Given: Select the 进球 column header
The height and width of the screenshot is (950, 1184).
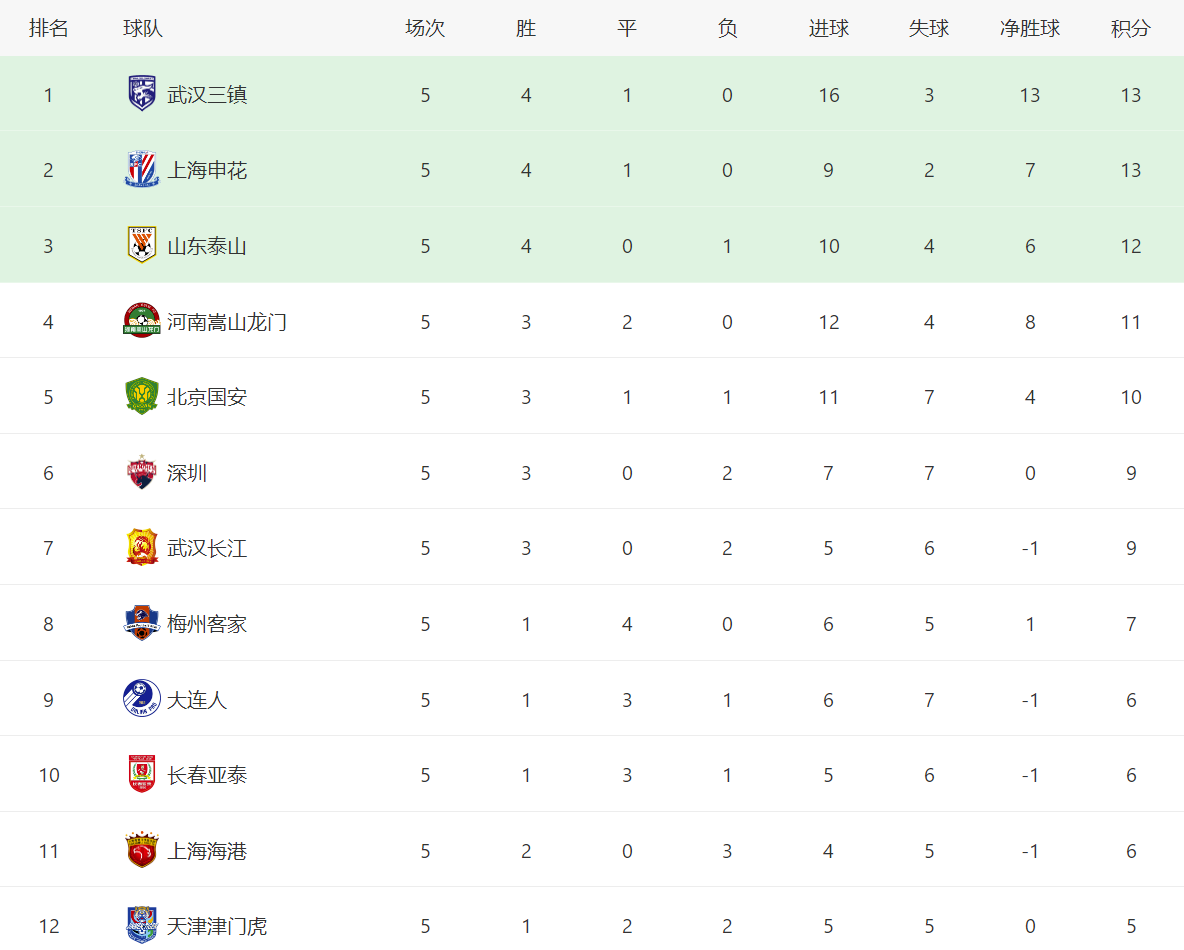Looking at the screenshot, I should pos(828,29).
